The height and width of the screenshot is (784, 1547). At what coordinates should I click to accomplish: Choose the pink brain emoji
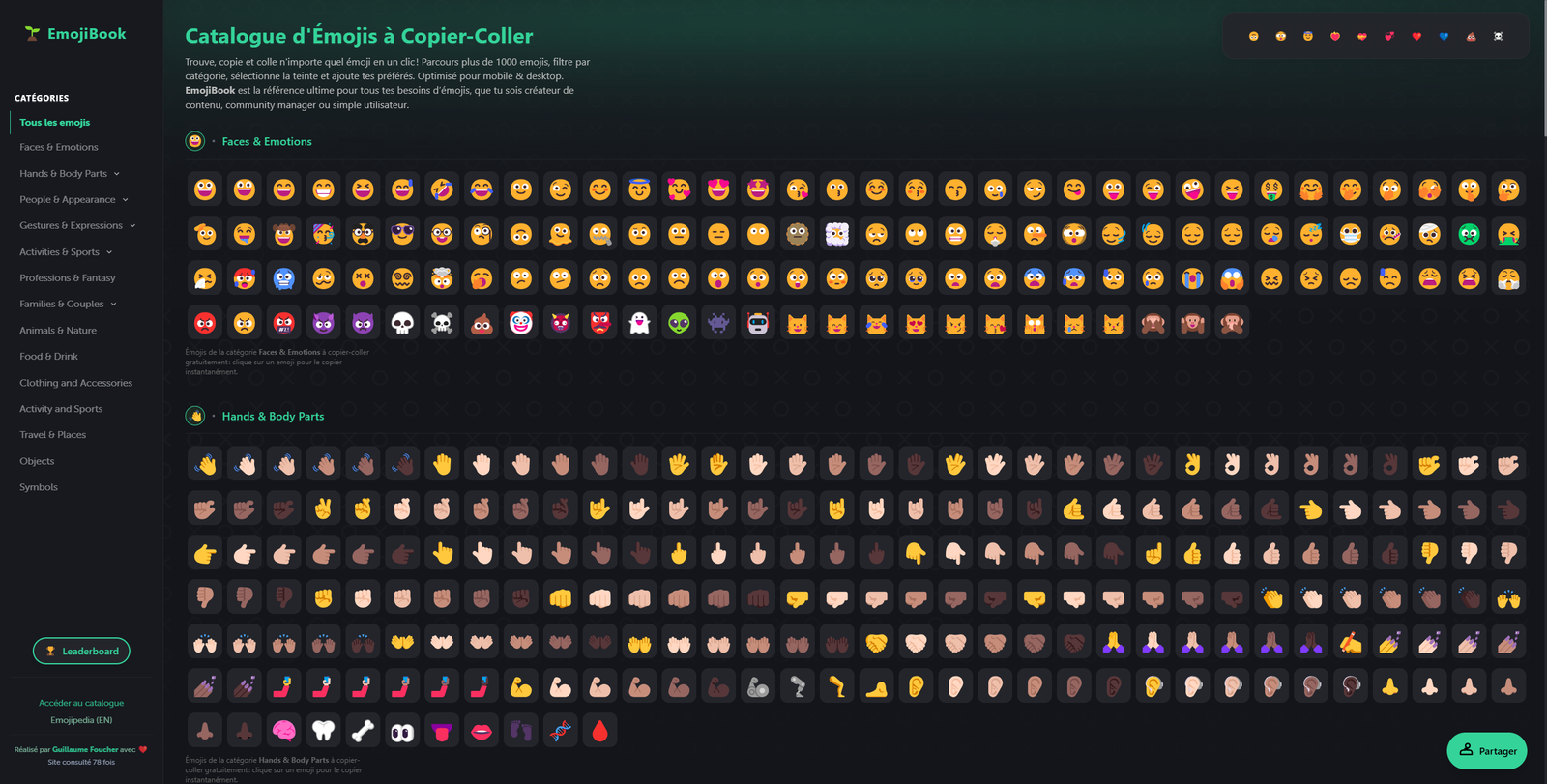283,731
